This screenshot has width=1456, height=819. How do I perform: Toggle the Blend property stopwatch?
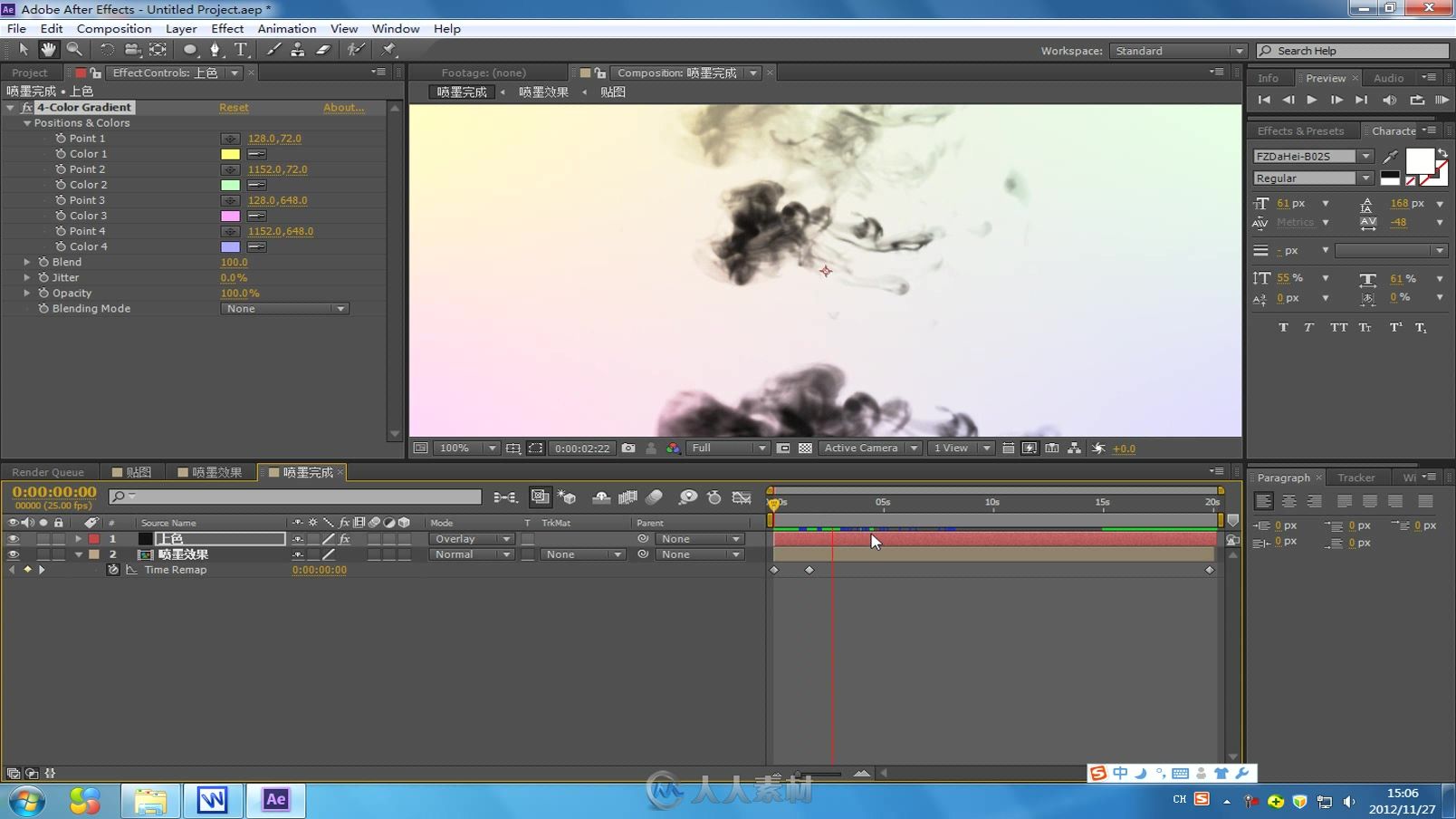tap(43, 262)
